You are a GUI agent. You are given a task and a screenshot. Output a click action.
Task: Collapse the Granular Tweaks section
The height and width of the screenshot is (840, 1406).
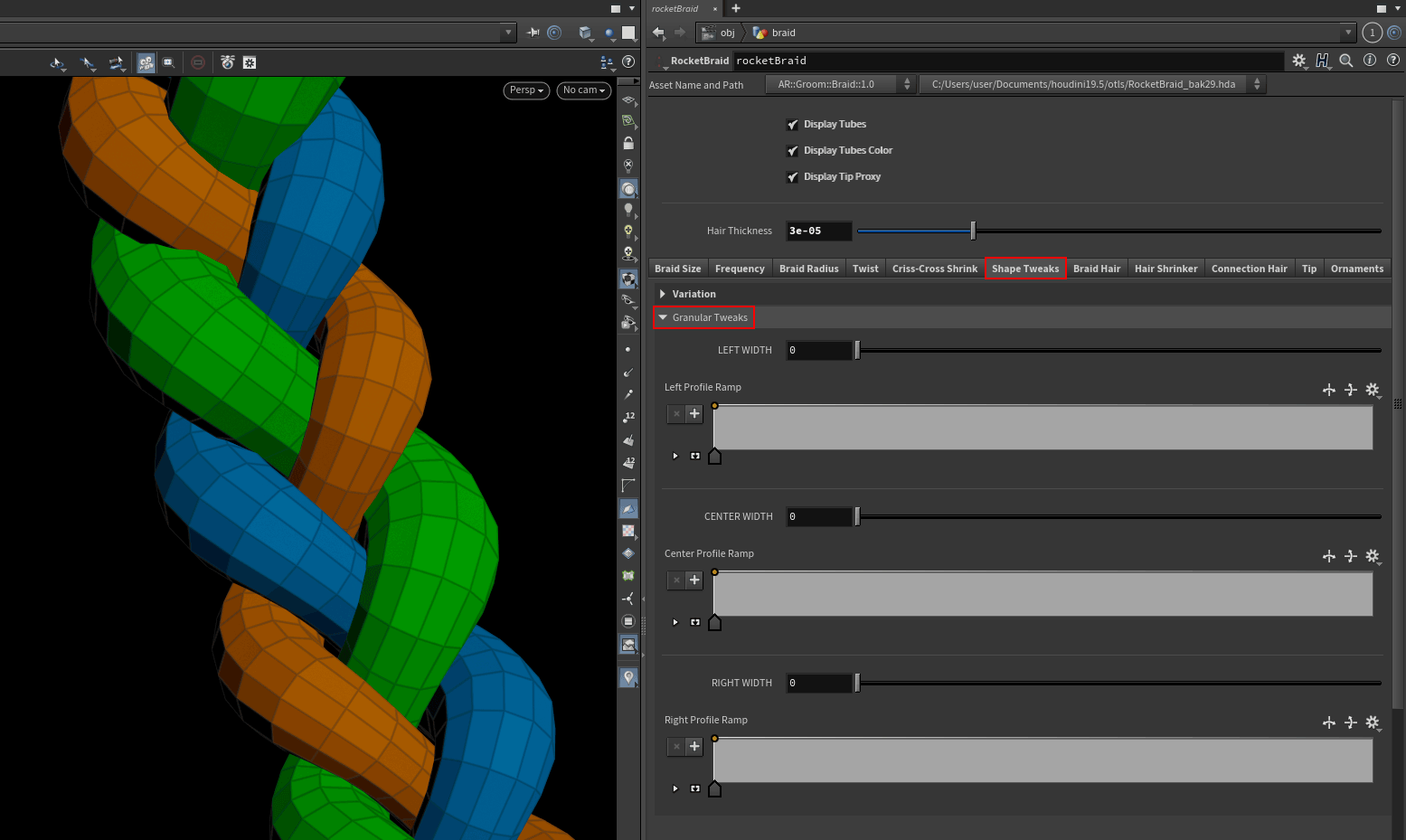[x=663, y=317]
